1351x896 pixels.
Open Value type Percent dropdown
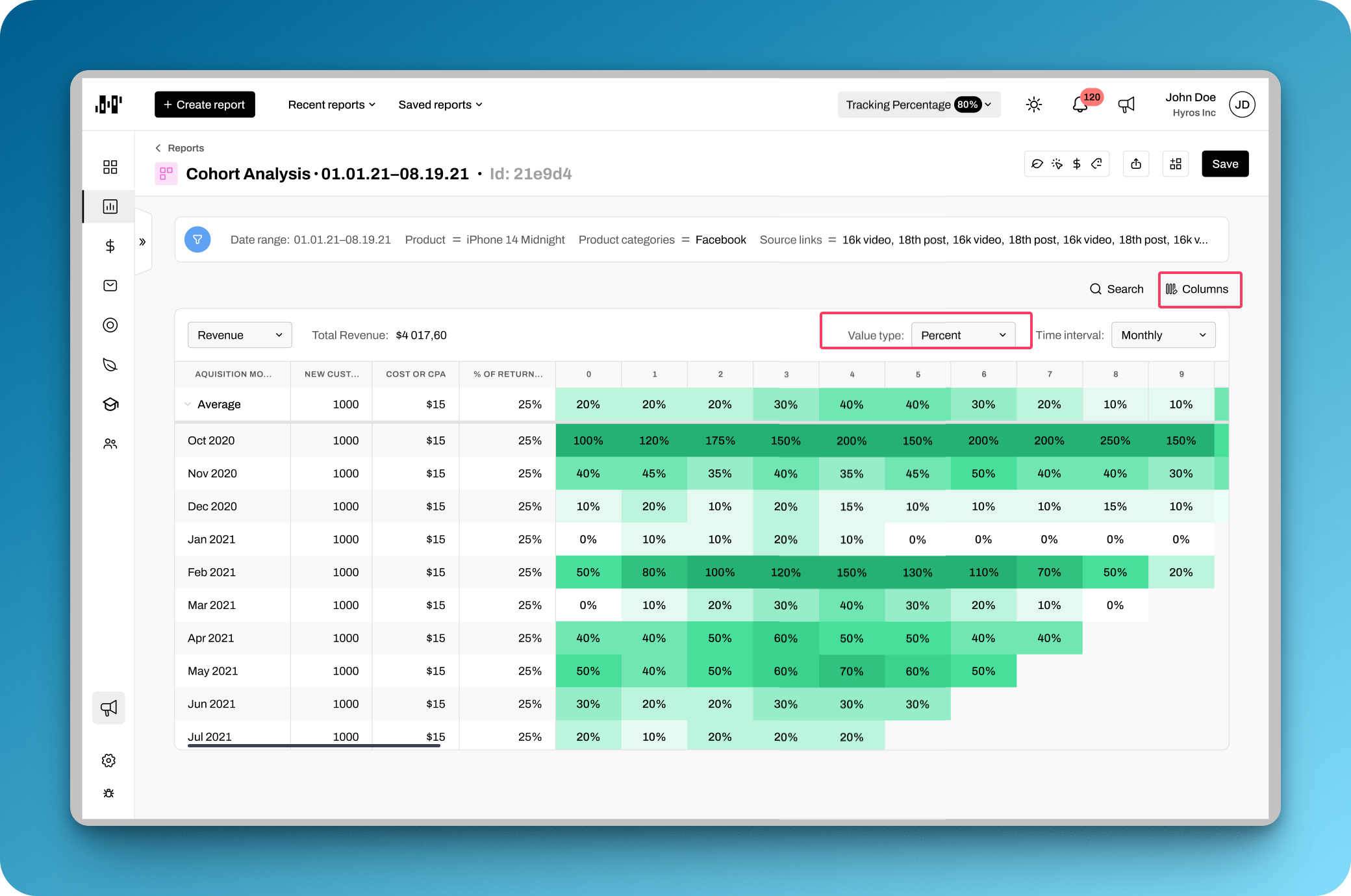[x=963, y=335]
